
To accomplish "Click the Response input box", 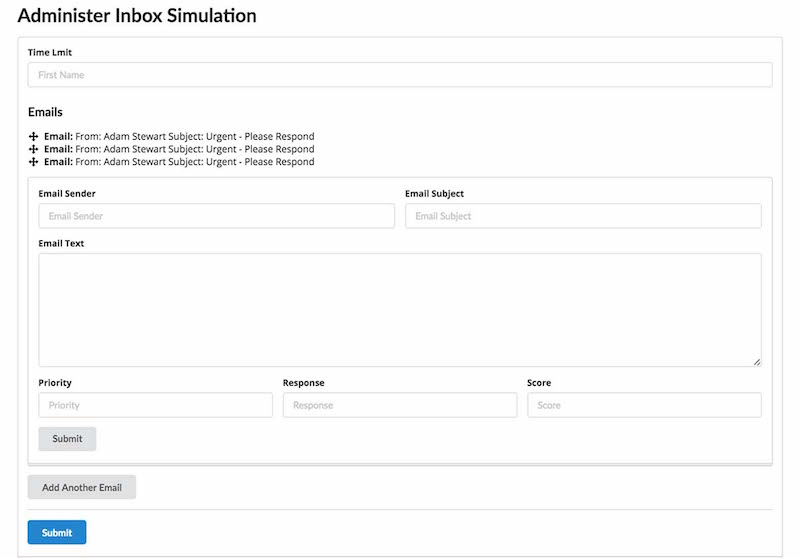I will coord(400,405).
